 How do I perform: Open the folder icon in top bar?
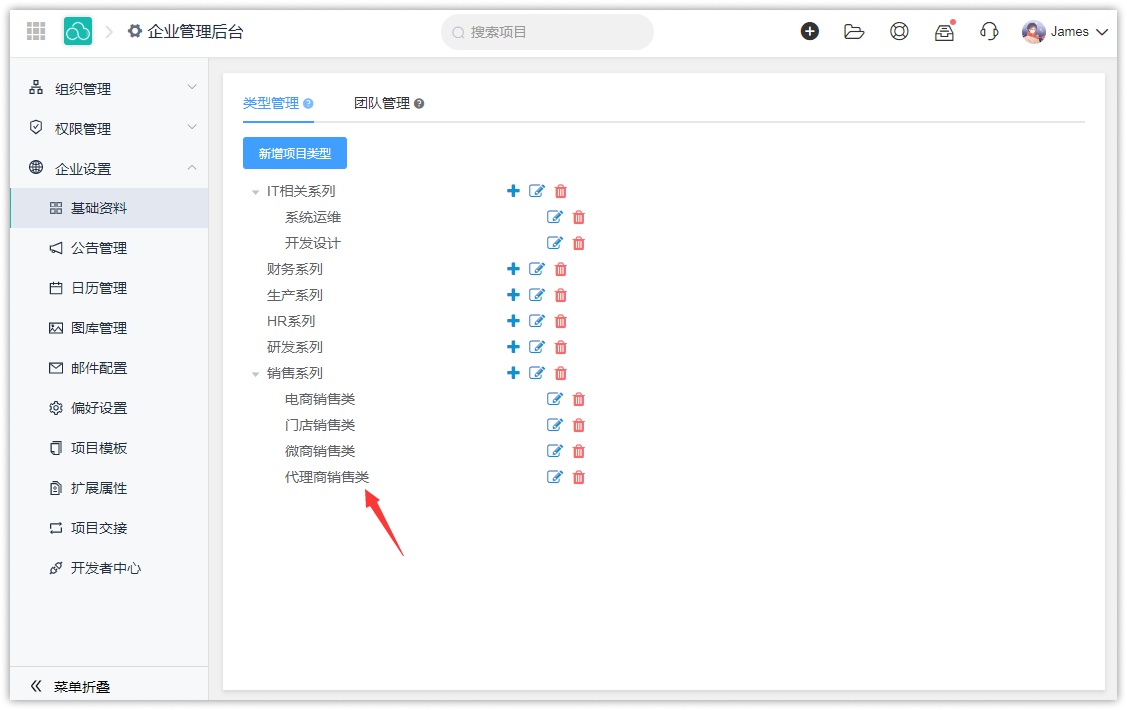(854, 32)
